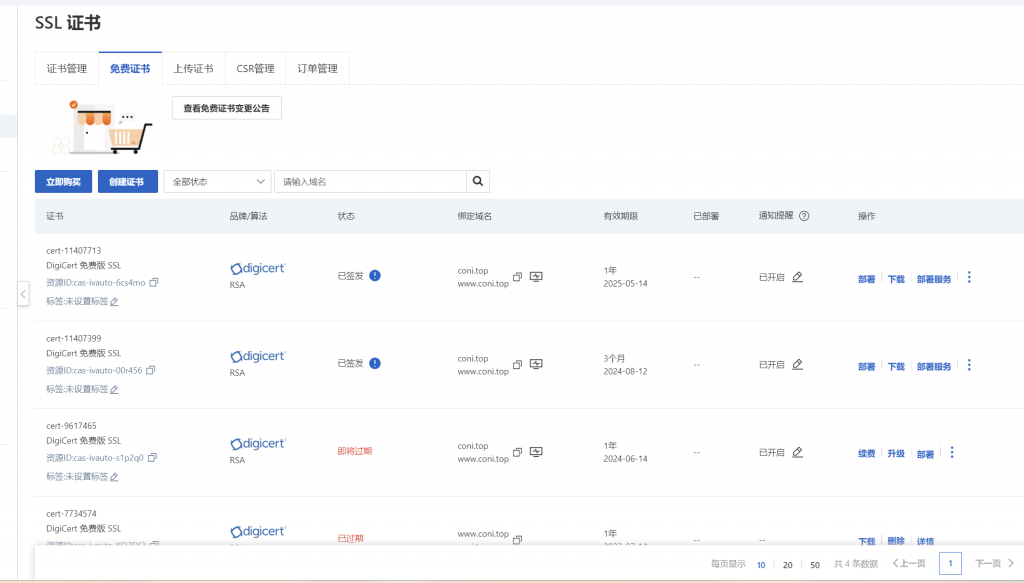Click the 有效期限 column header
The width and height of the screenshot is (1024, 583).
[x=620, y=216]
